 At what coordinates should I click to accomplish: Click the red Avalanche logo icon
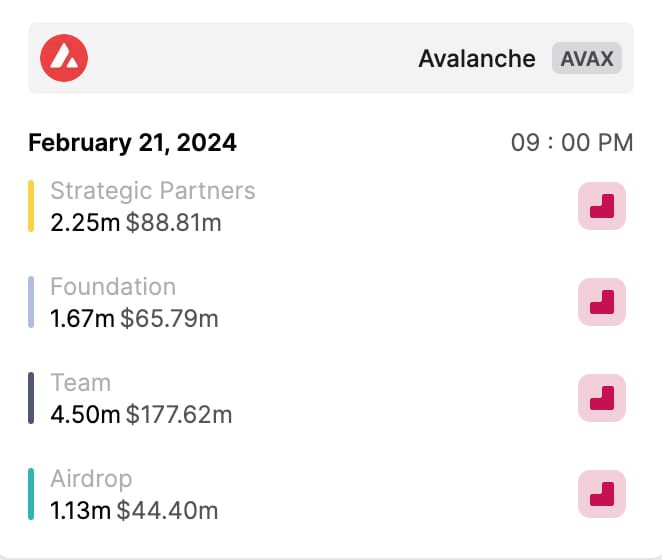click(64, 58)
